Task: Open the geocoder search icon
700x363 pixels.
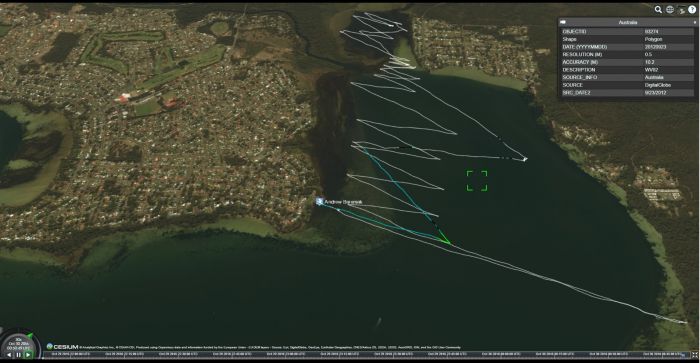Action: tap(658, 9)
